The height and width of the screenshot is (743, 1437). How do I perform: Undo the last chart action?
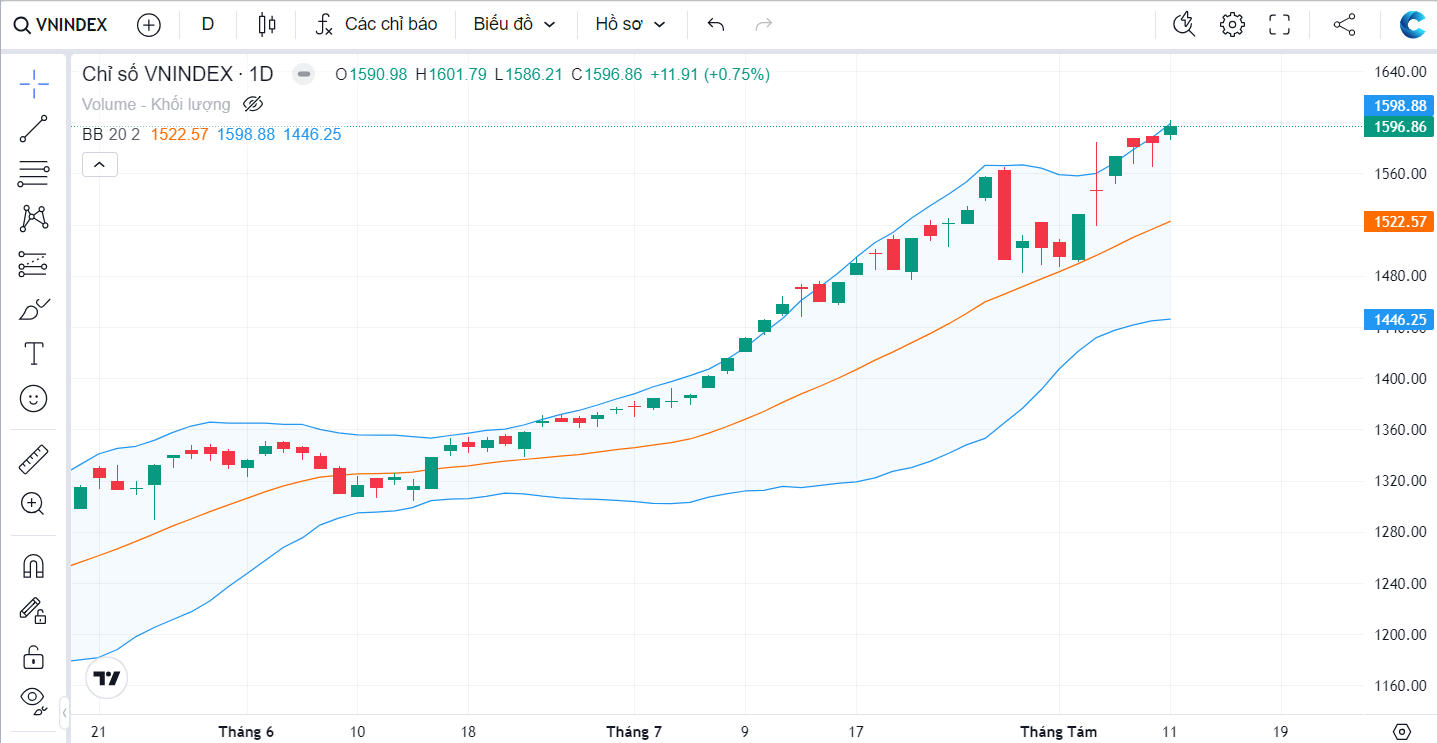pos(715,25)
